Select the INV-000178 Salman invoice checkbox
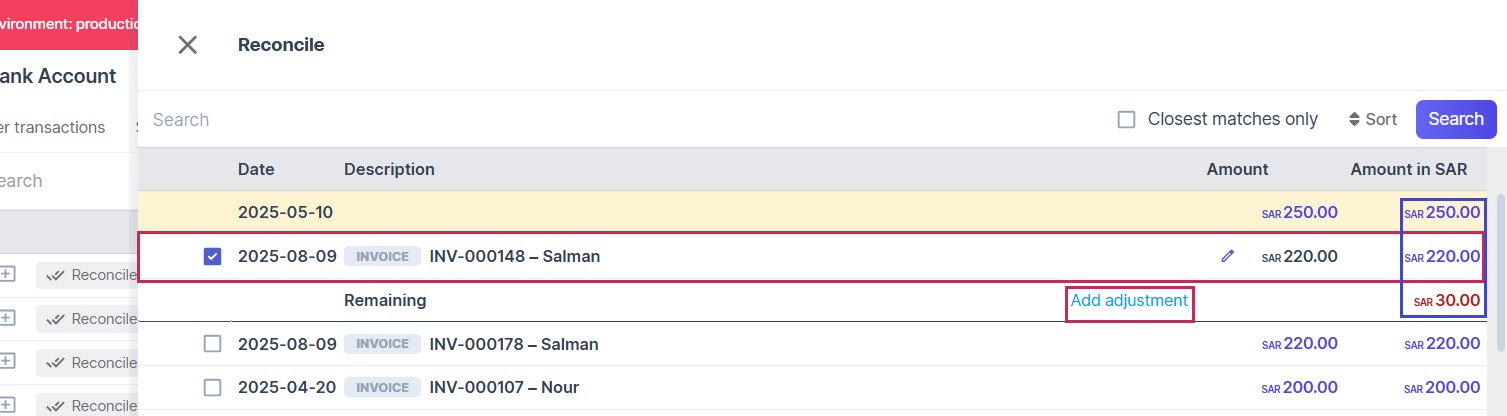This screenshot has height=416, width=1507. coord(212,344)
